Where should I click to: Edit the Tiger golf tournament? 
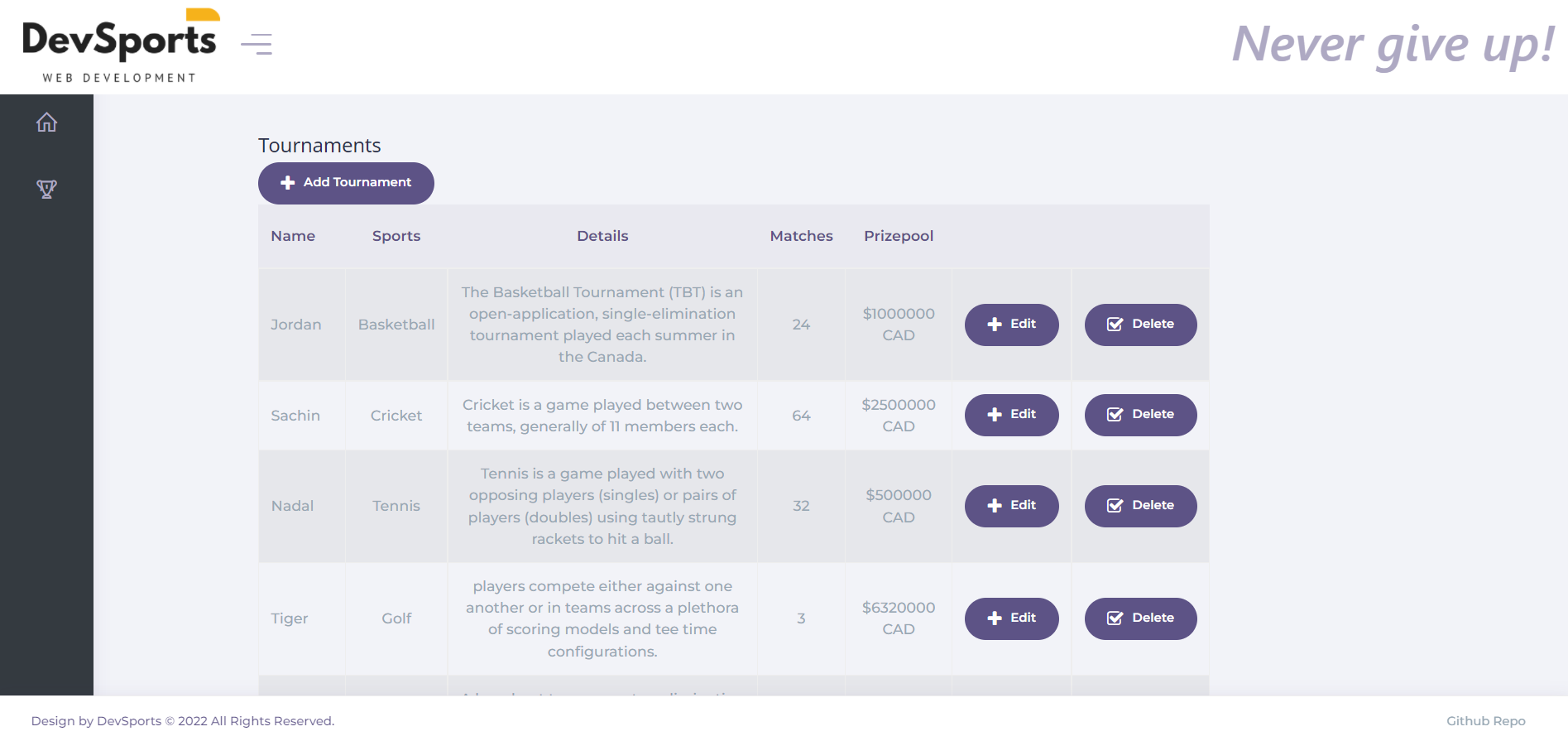(x=1011, y=618)
